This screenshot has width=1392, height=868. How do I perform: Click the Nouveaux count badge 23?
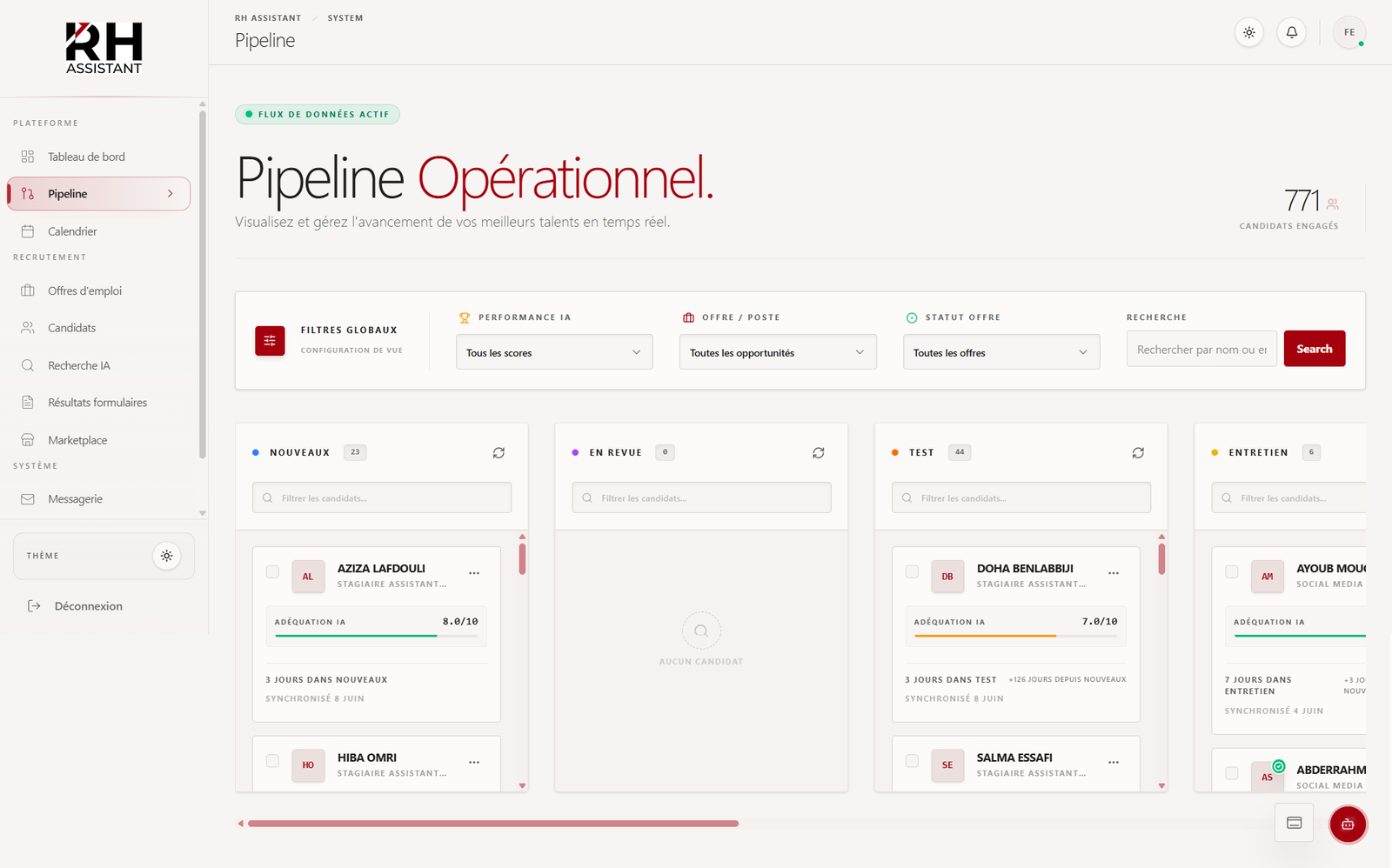coord(355,452)
